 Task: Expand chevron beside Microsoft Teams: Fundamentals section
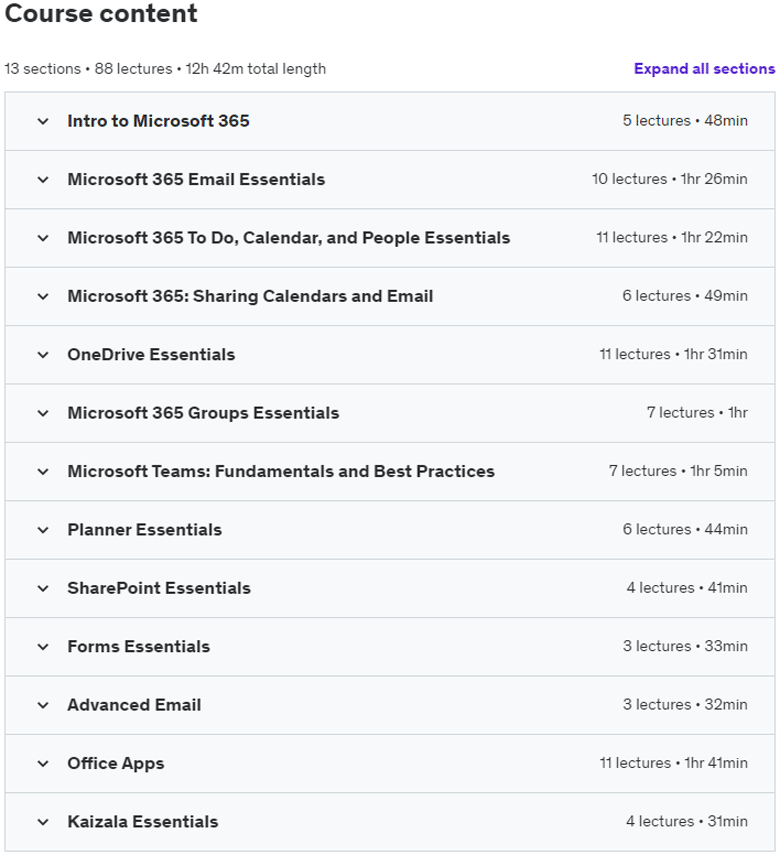pos(43,471)
